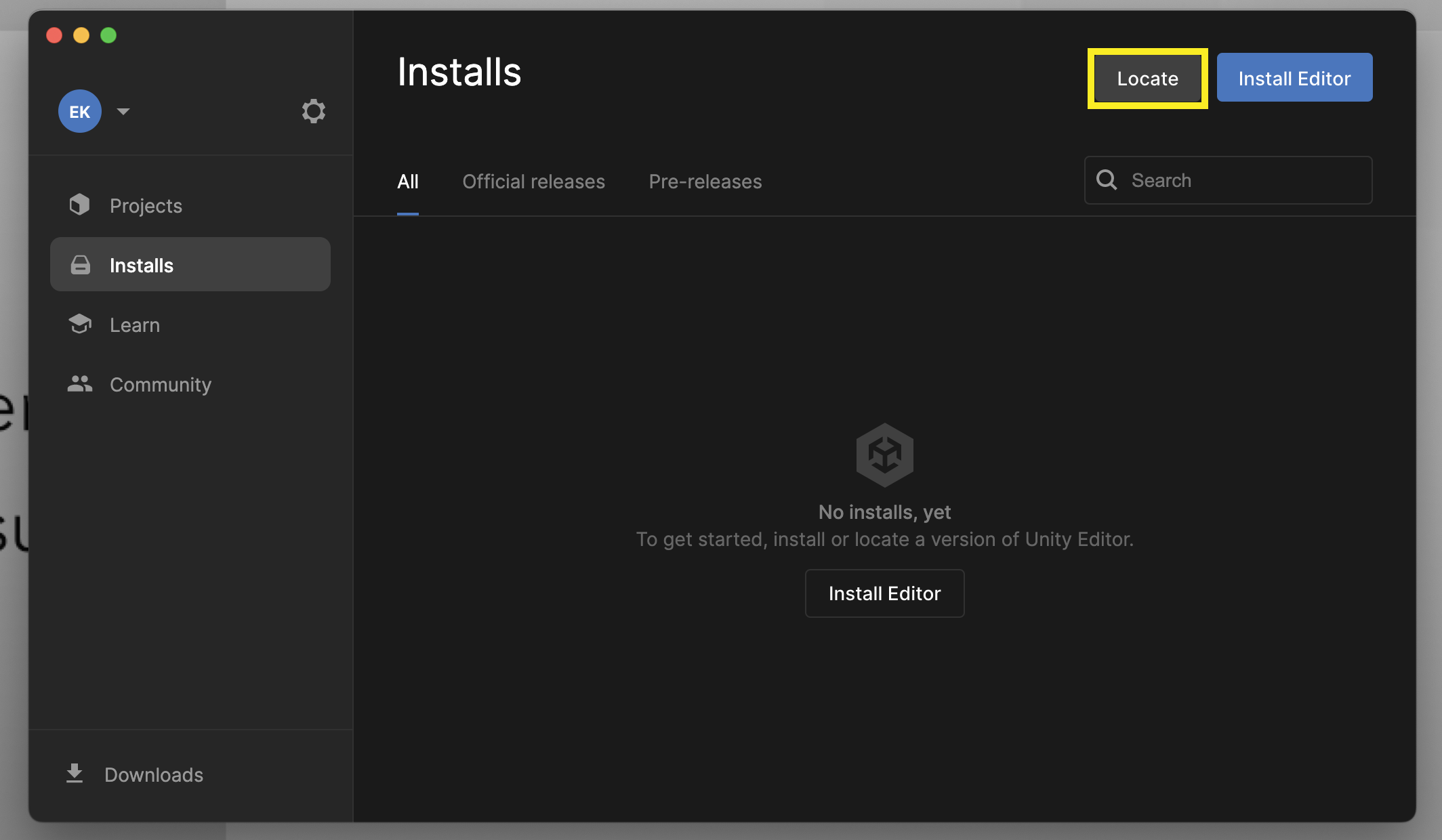This screenshot has height=840, width=1442.
Task: Click the outlined Install Editor button
Action: (884, 593)
